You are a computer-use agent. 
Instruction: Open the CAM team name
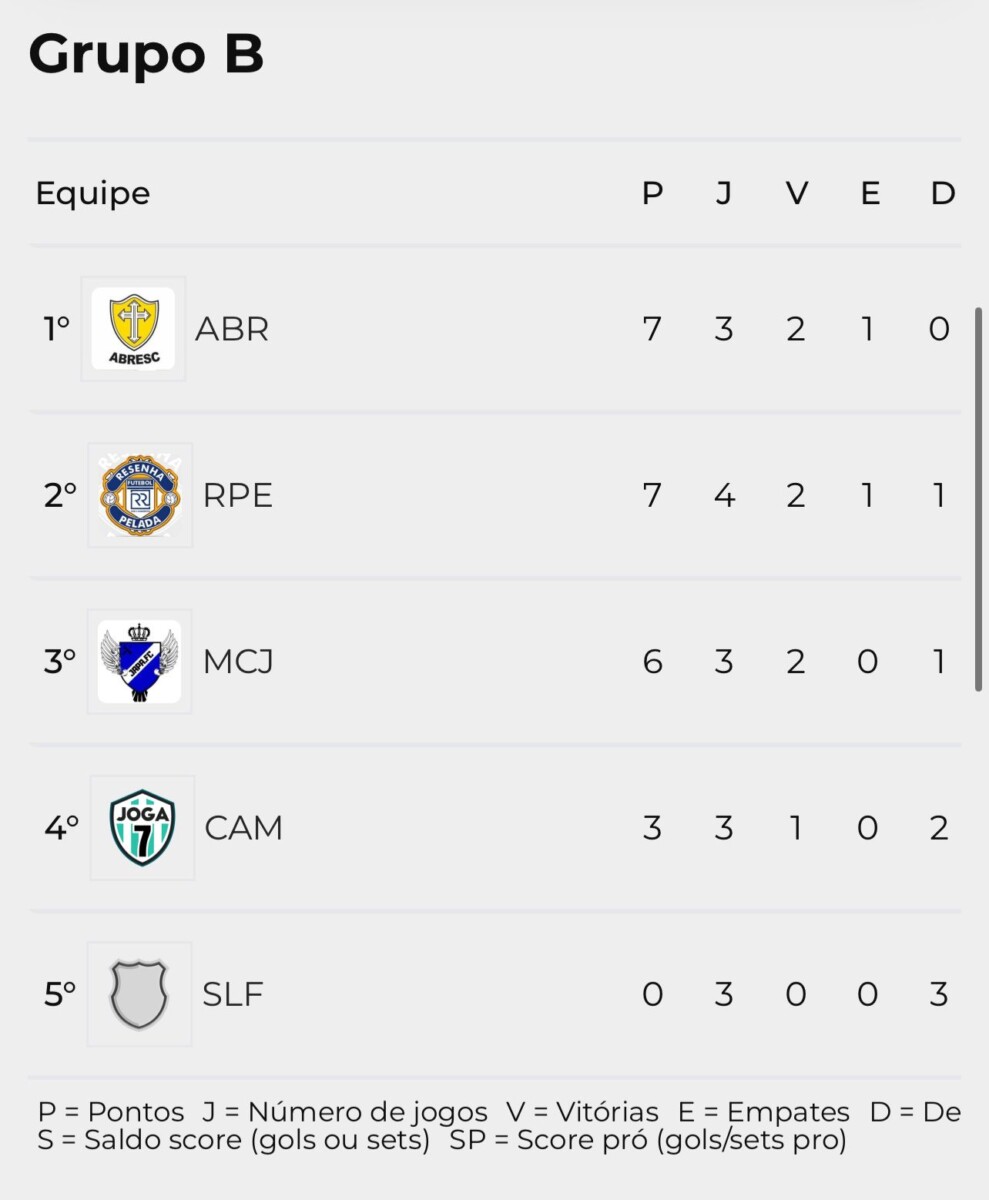(x=244, y=828)
